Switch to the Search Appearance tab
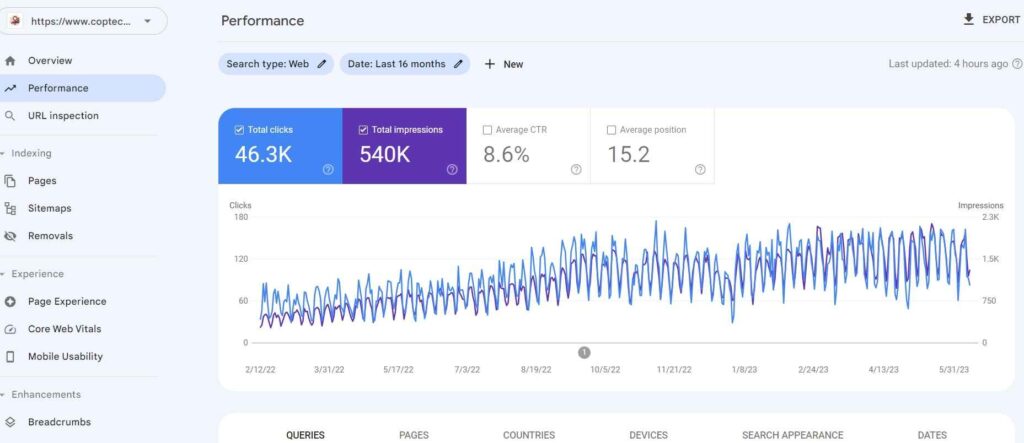The width and height of the screenshot is (1024, 443). point(793,435)
